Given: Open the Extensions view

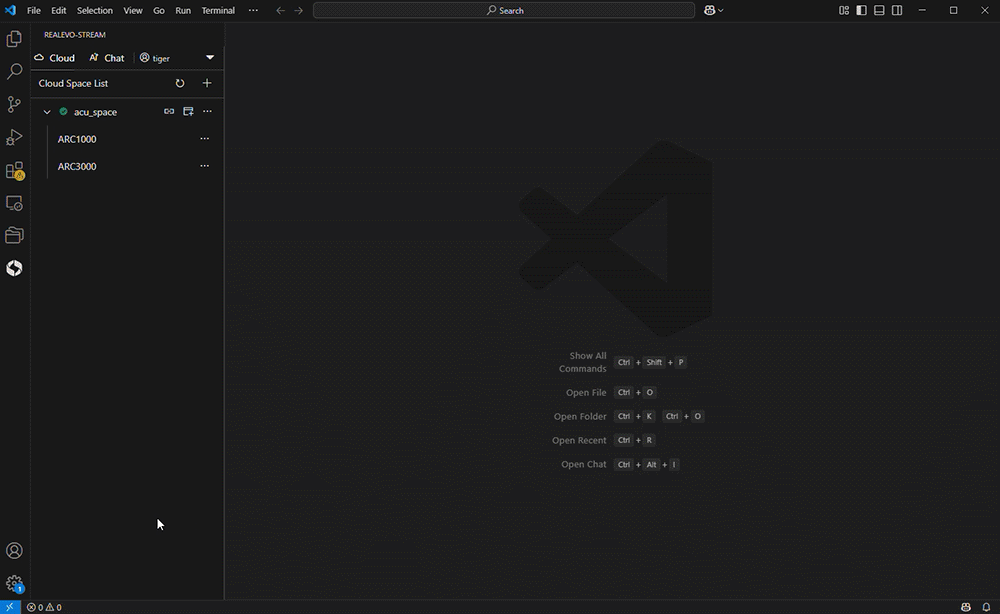Looking at the screenshot, I should (14, 170).
